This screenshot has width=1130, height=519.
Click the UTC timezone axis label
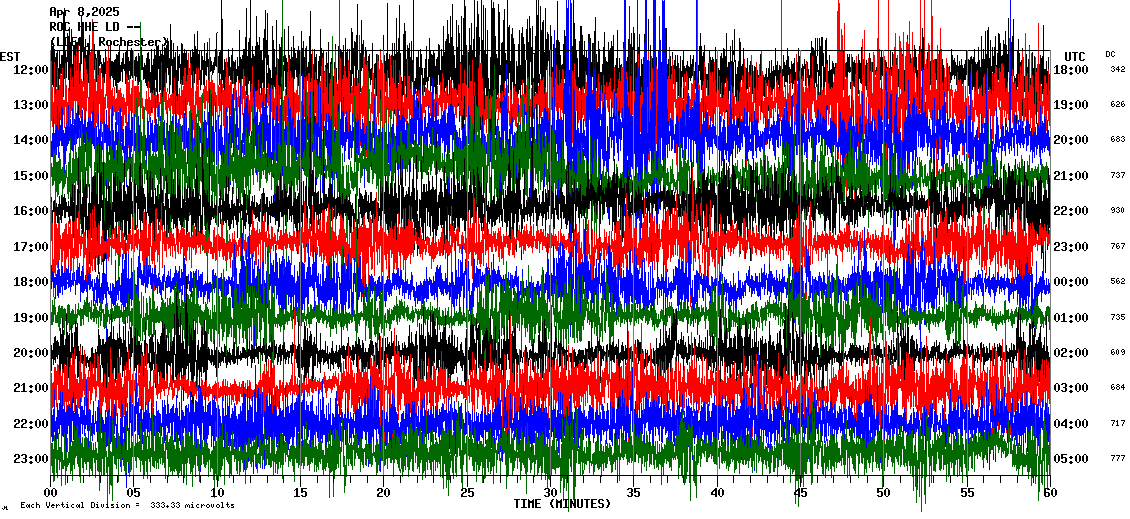click(1075, 56)
